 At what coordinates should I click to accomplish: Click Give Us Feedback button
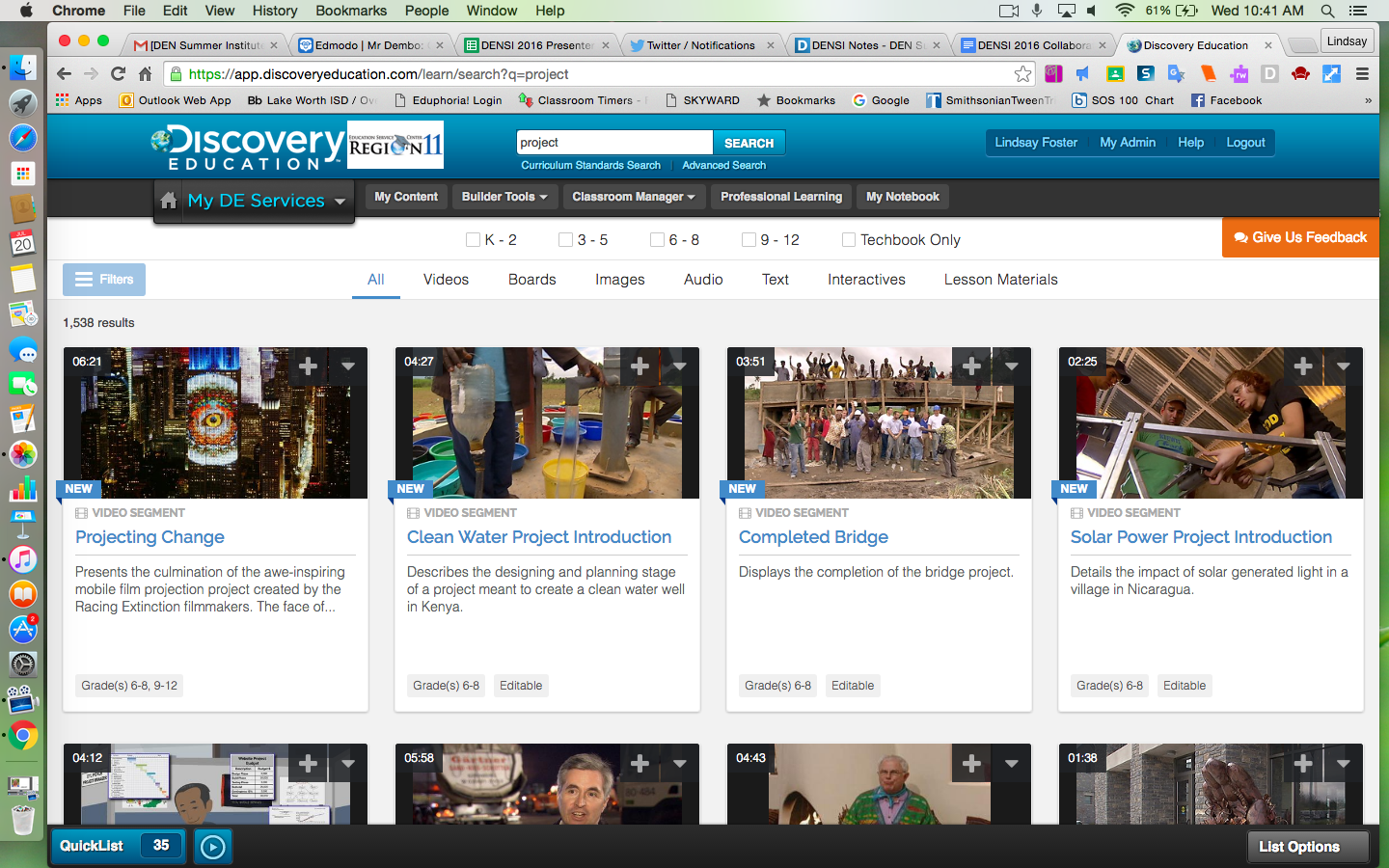pyautogui.click(x=1300, y=237)
